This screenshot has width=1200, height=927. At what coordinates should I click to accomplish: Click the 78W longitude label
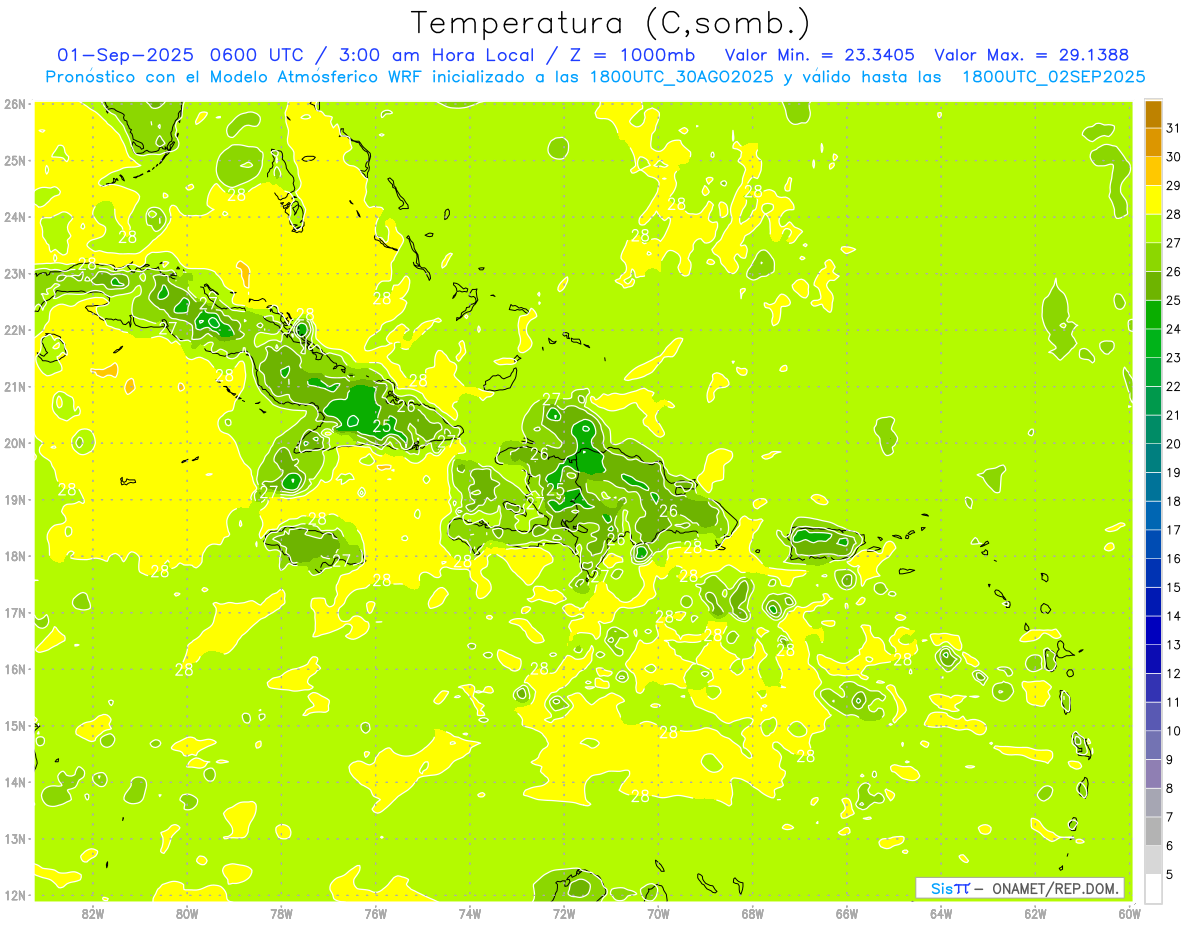click(x=281, y=913)
